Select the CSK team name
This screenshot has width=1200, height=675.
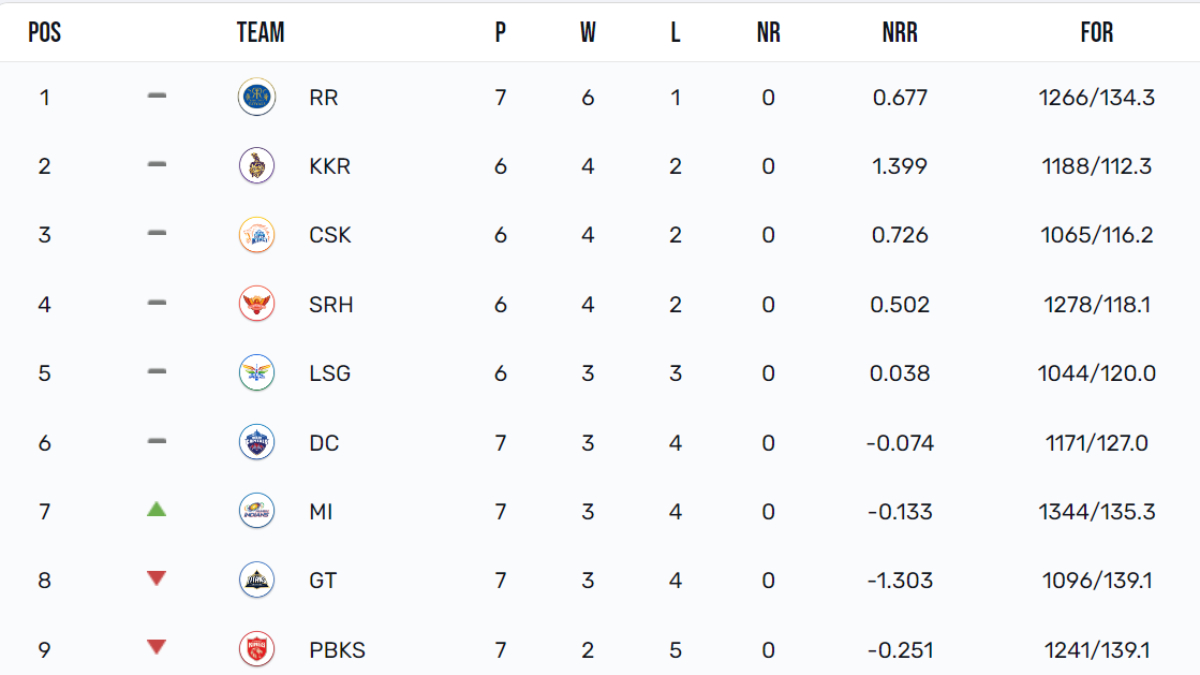[330, 236]
